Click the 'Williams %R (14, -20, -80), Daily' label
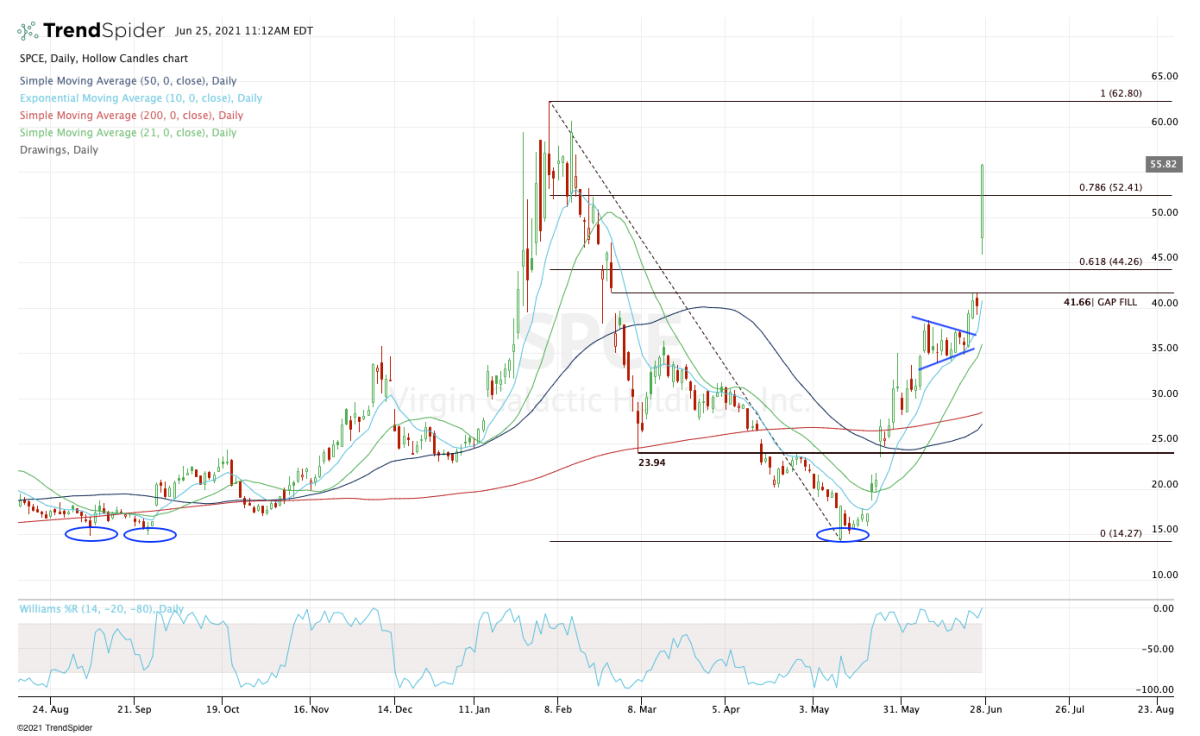1200x736 pixels. 101,609
